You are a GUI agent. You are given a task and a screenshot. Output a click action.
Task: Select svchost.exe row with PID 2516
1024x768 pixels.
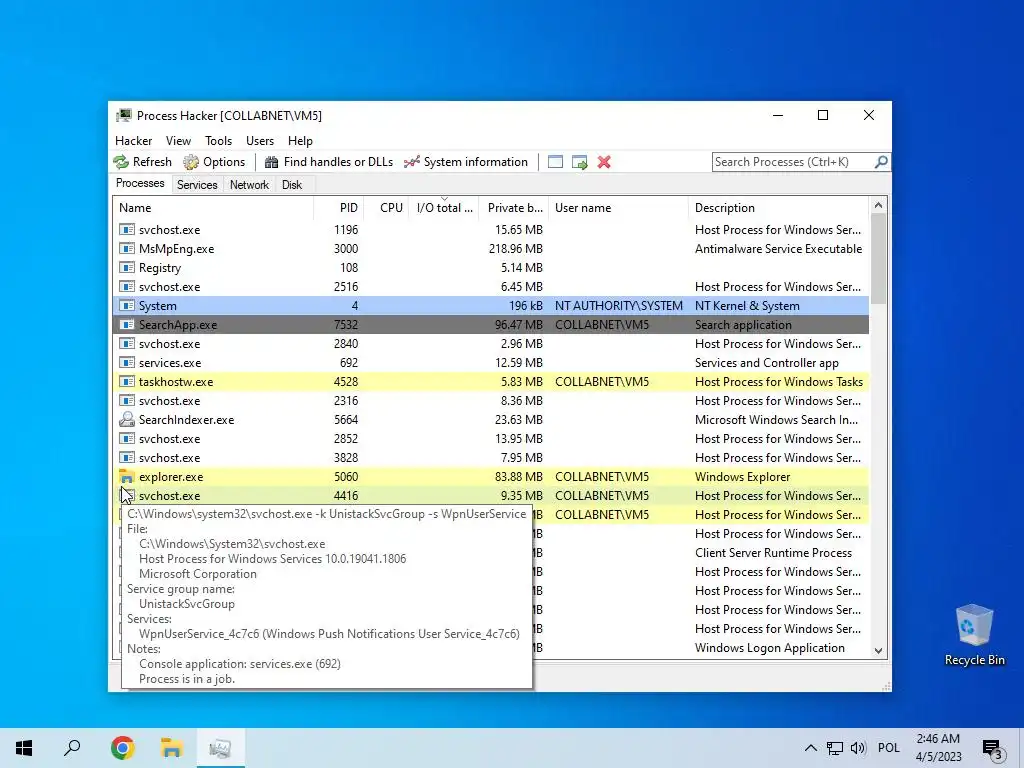[491, 287]
